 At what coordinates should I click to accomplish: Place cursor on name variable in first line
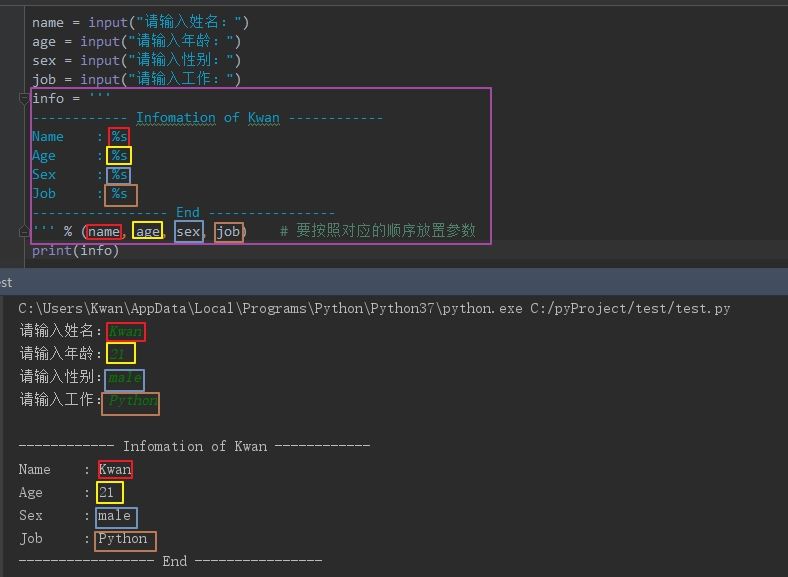point(48,23)
